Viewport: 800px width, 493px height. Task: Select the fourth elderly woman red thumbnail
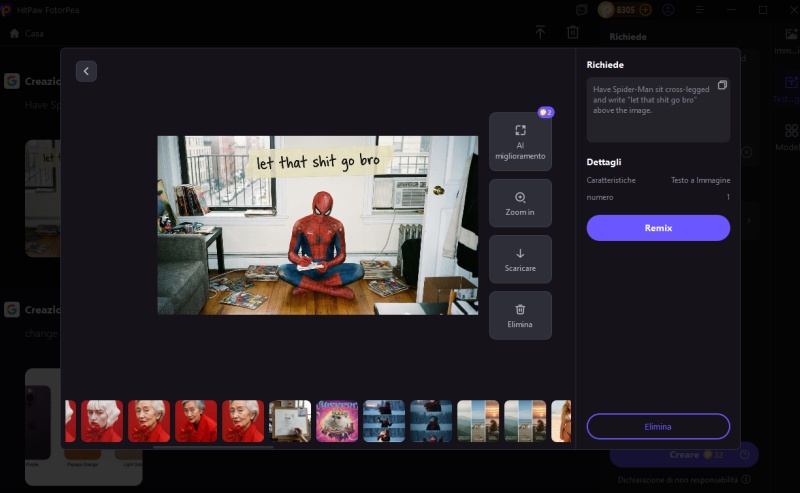(243, 421)
